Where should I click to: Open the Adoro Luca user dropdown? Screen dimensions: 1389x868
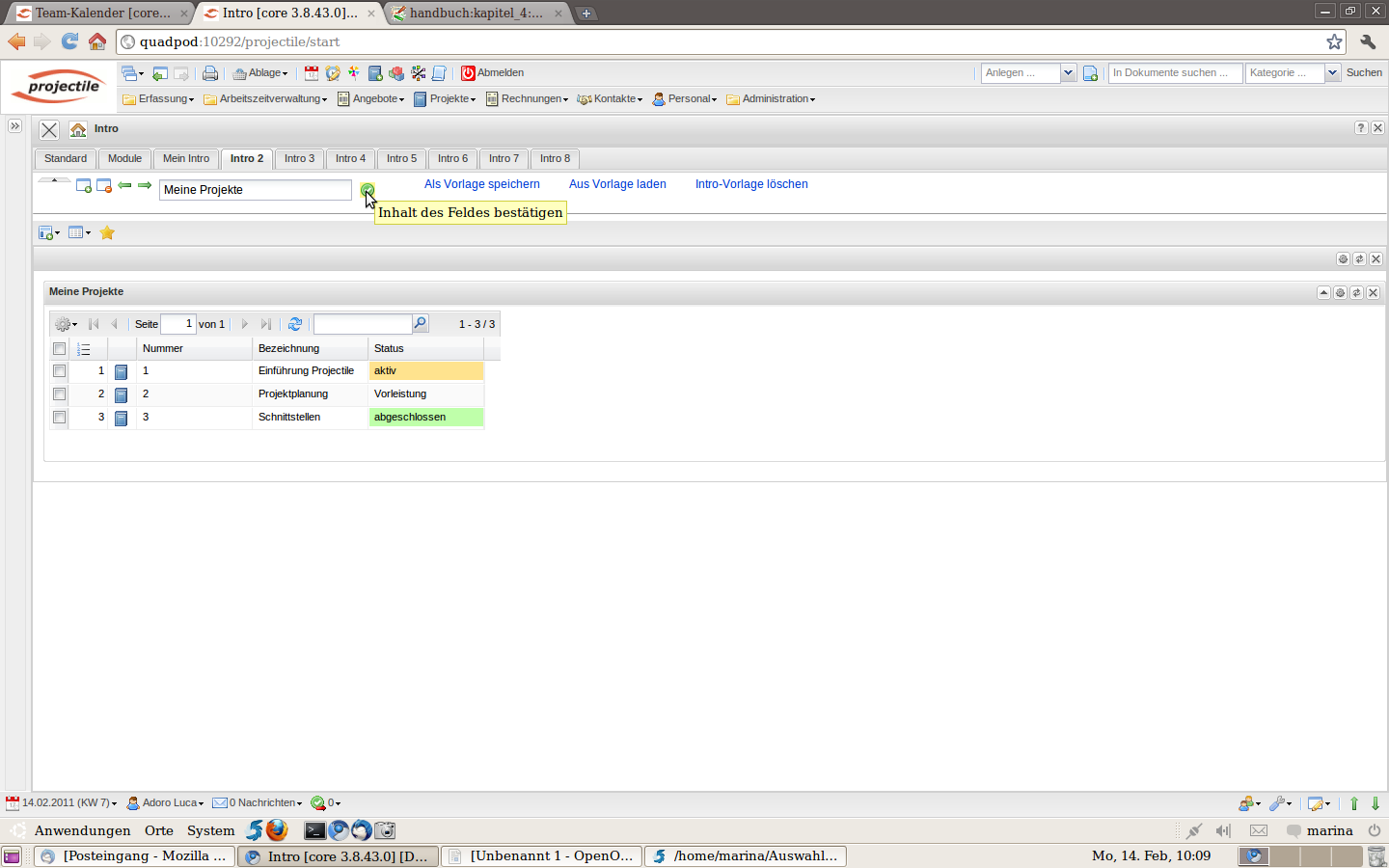(166, 803)
